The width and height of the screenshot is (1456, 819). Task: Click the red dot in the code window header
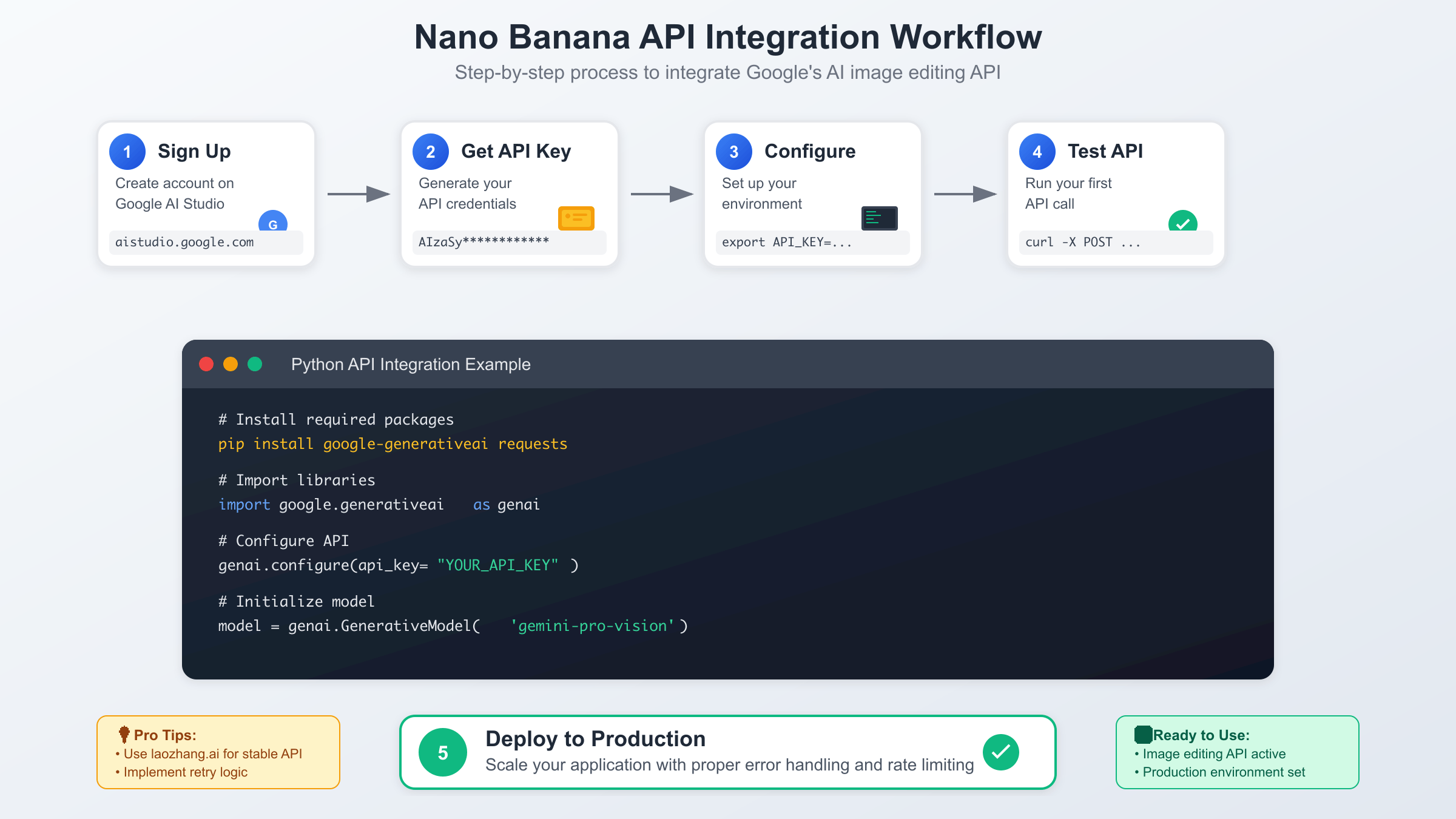tap(206, 364)
